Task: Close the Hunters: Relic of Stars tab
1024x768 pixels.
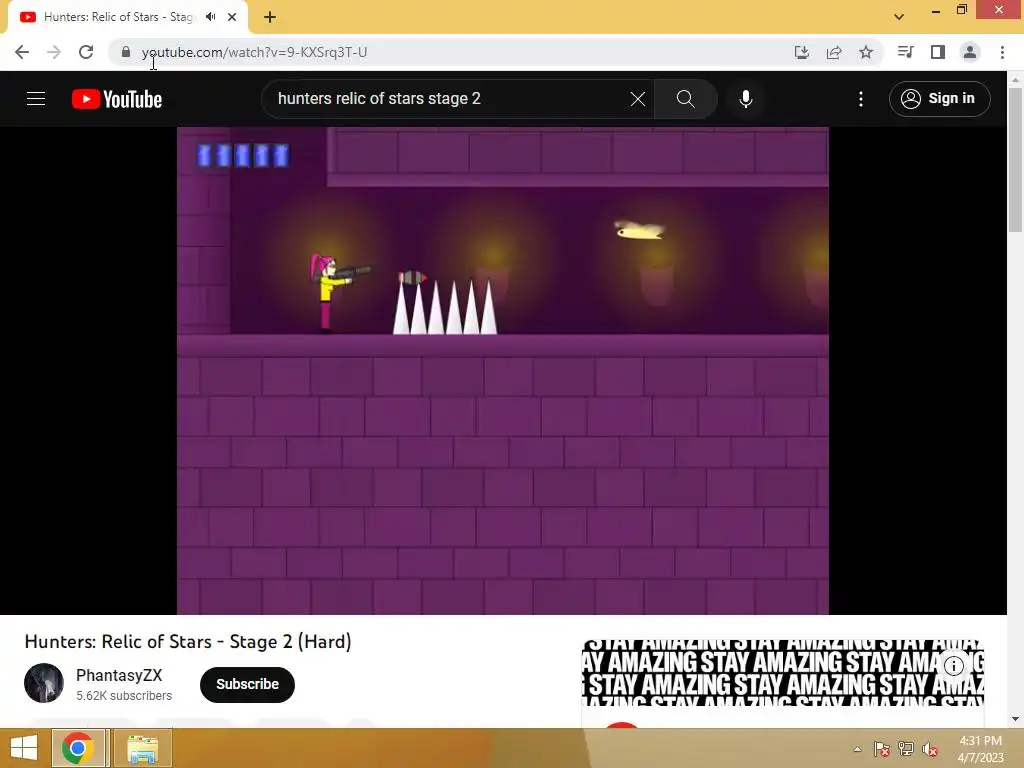Action: coord(232,17)
